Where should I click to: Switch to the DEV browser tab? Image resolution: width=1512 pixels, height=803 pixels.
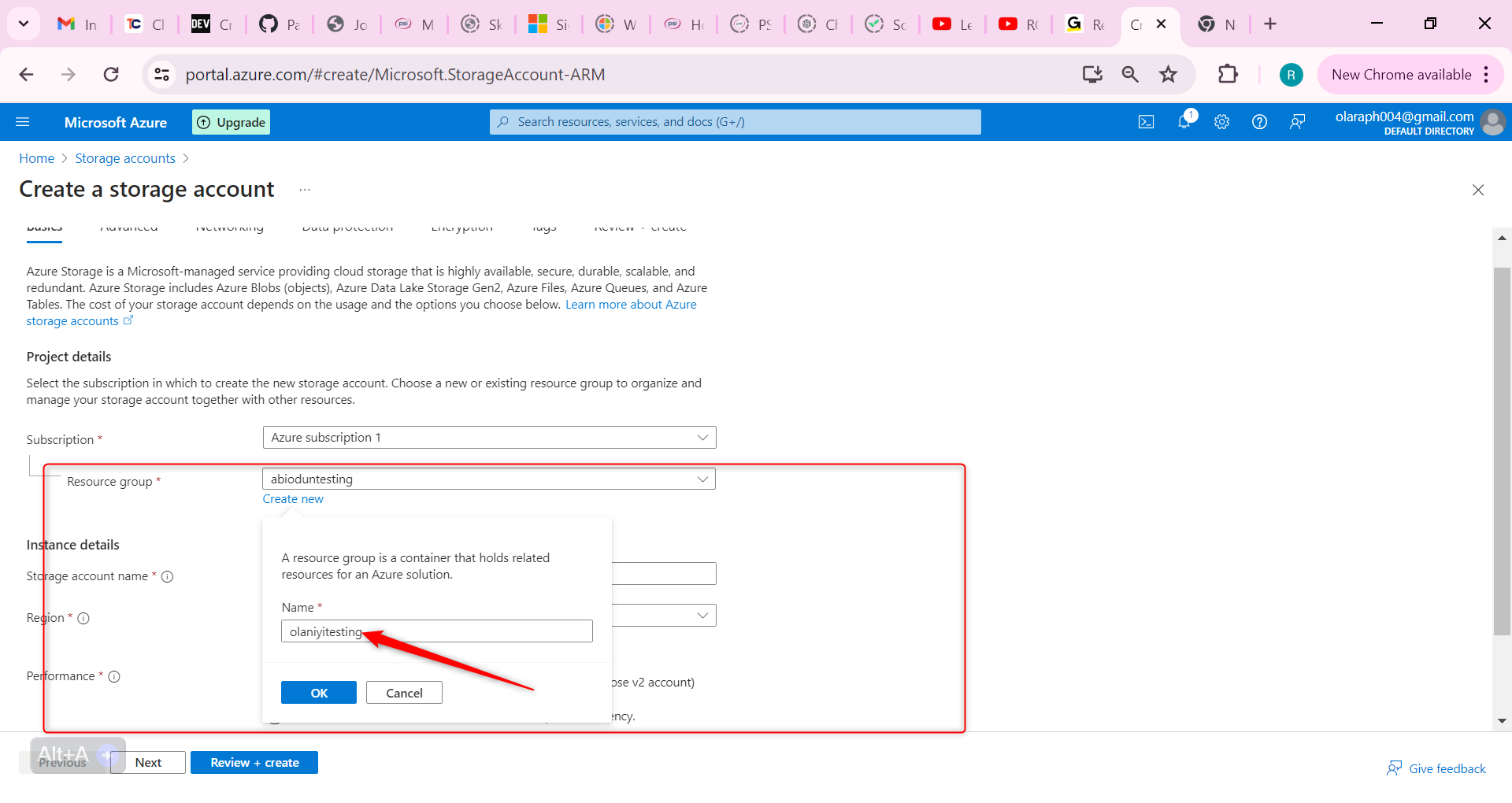click(213, 24)
